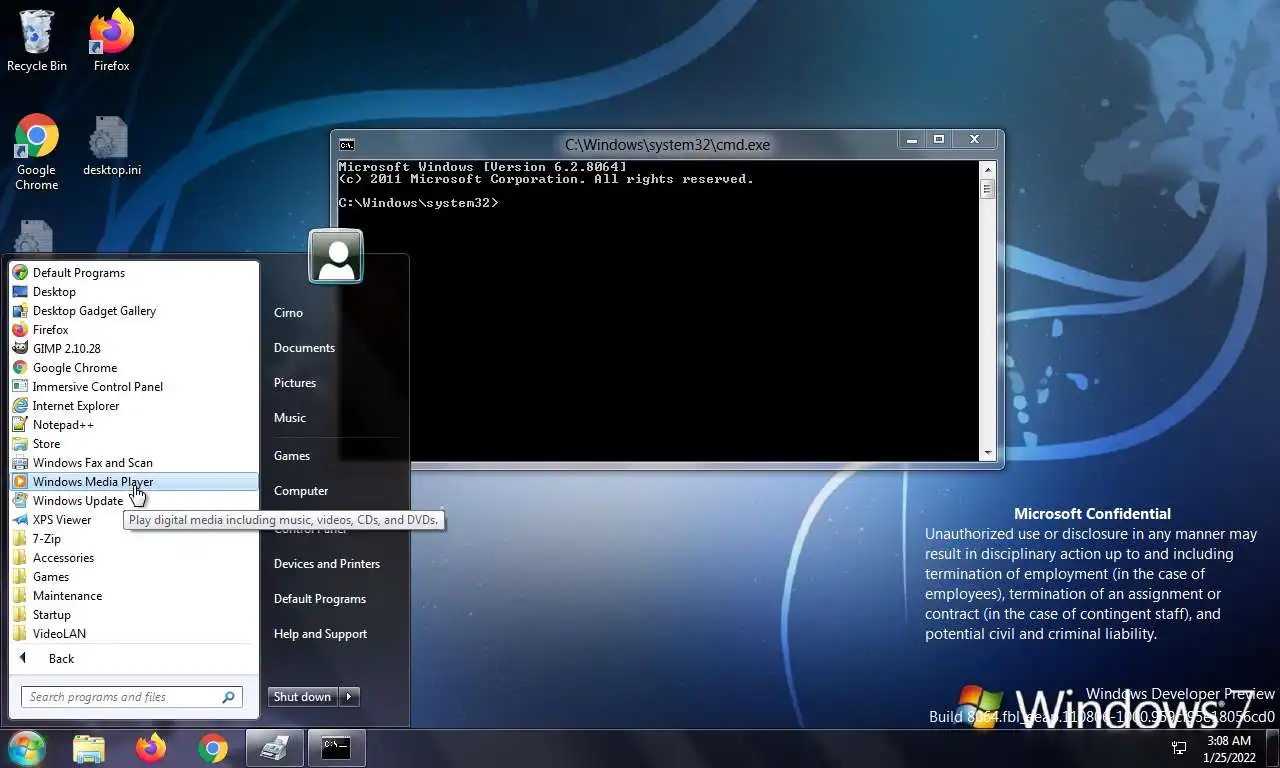Click the cmd window scrollbar down arrow
1280x768 pixels.
coord(987,452)
